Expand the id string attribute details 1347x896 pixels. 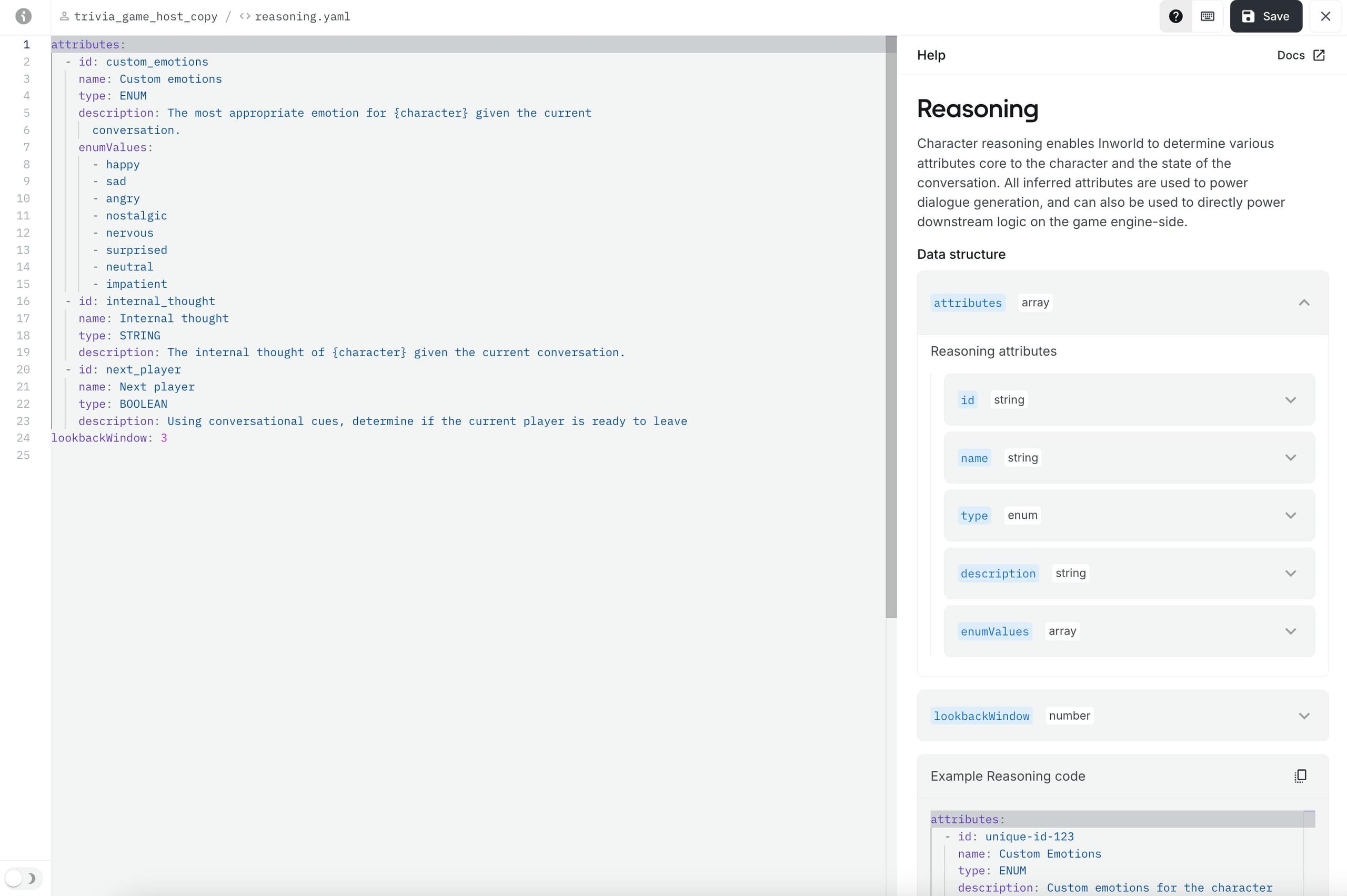tap(1291, 399)
